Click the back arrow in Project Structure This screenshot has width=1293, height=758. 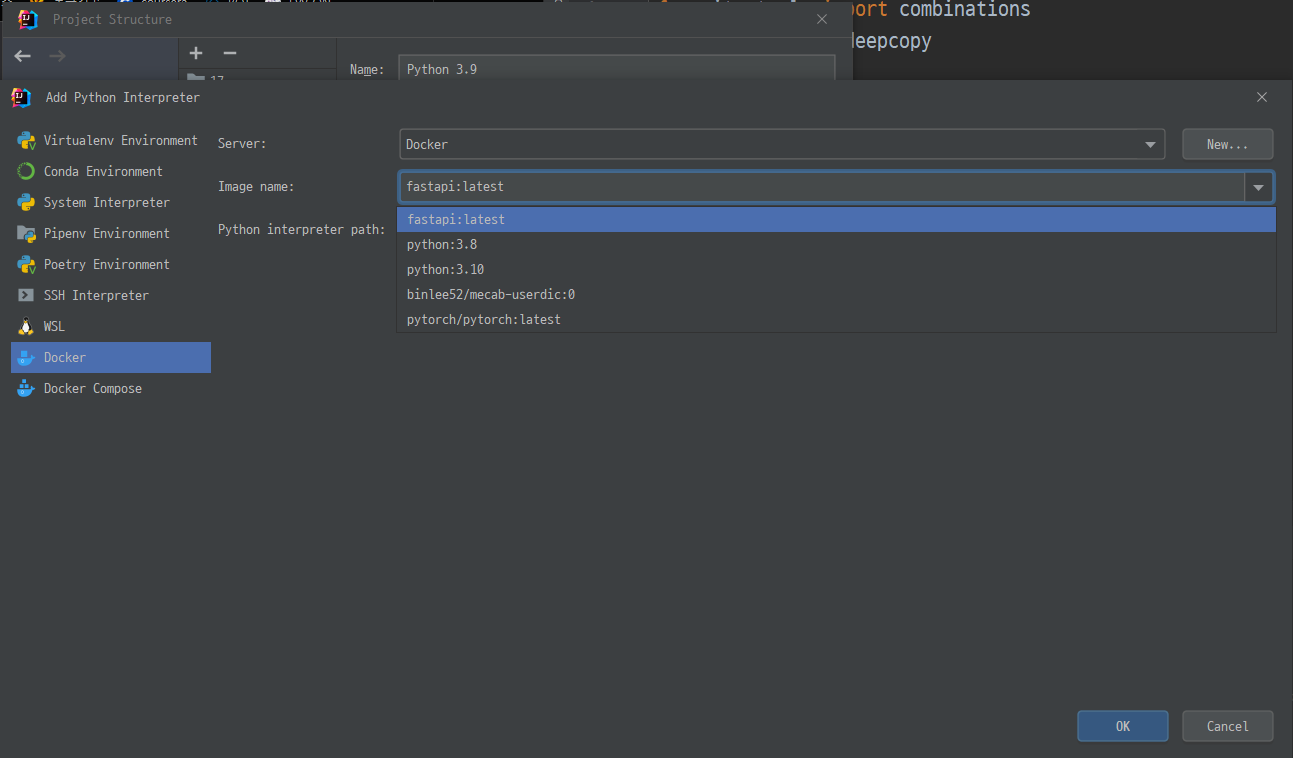[x=22, y=56]
